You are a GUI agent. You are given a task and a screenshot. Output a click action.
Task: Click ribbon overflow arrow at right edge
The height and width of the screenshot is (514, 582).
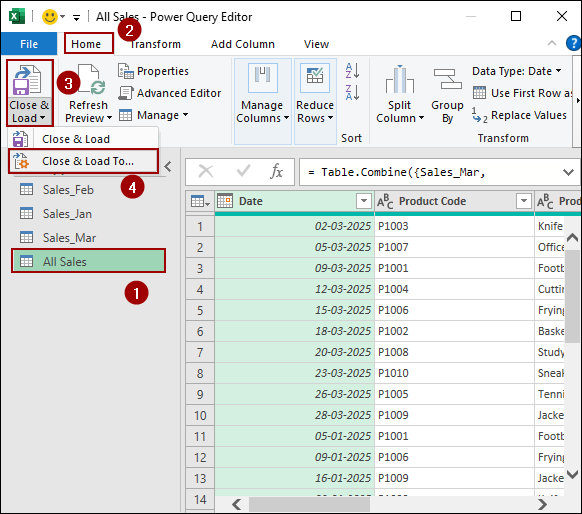tap(578, 101)
